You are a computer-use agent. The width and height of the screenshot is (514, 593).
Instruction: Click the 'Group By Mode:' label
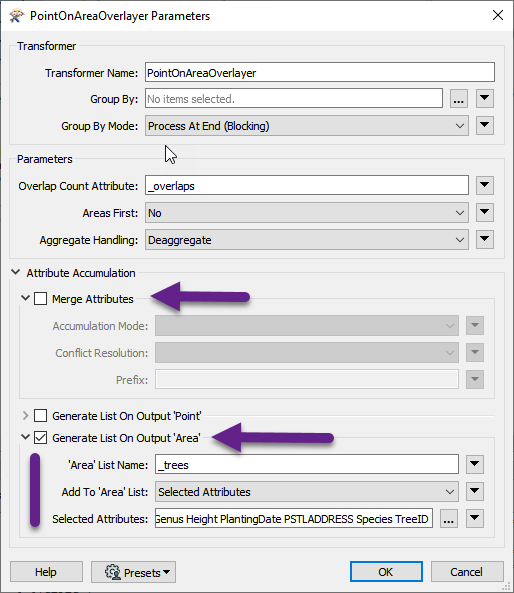tap(100, 126)
